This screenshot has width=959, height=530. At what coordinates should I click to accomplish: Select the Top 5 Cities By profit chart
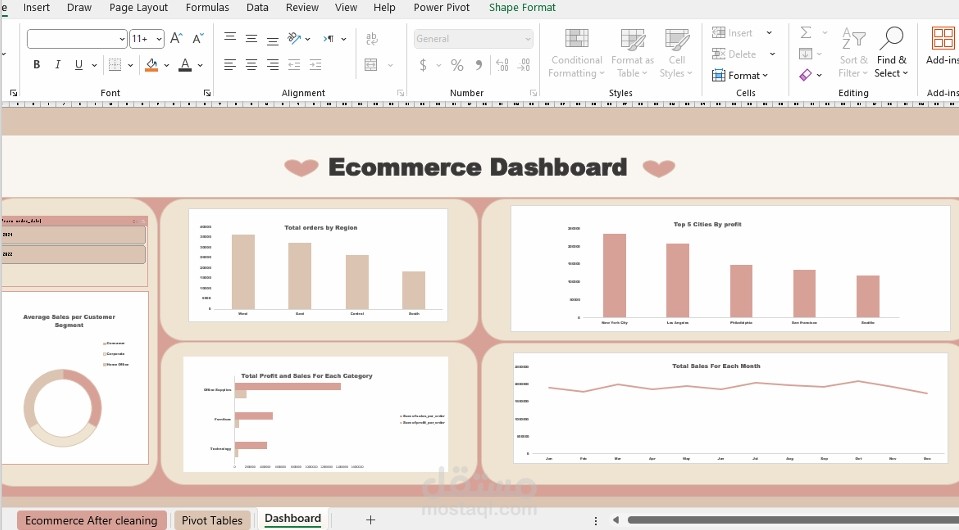coord(730,268)
